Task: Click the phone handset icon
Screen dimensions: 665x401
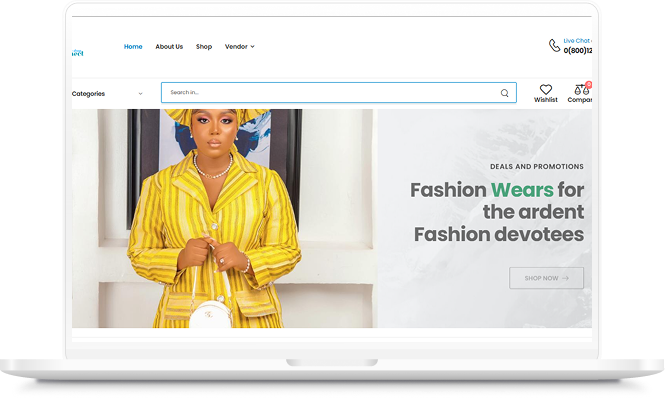Action: pyautogui.click(x=554, y=45)
